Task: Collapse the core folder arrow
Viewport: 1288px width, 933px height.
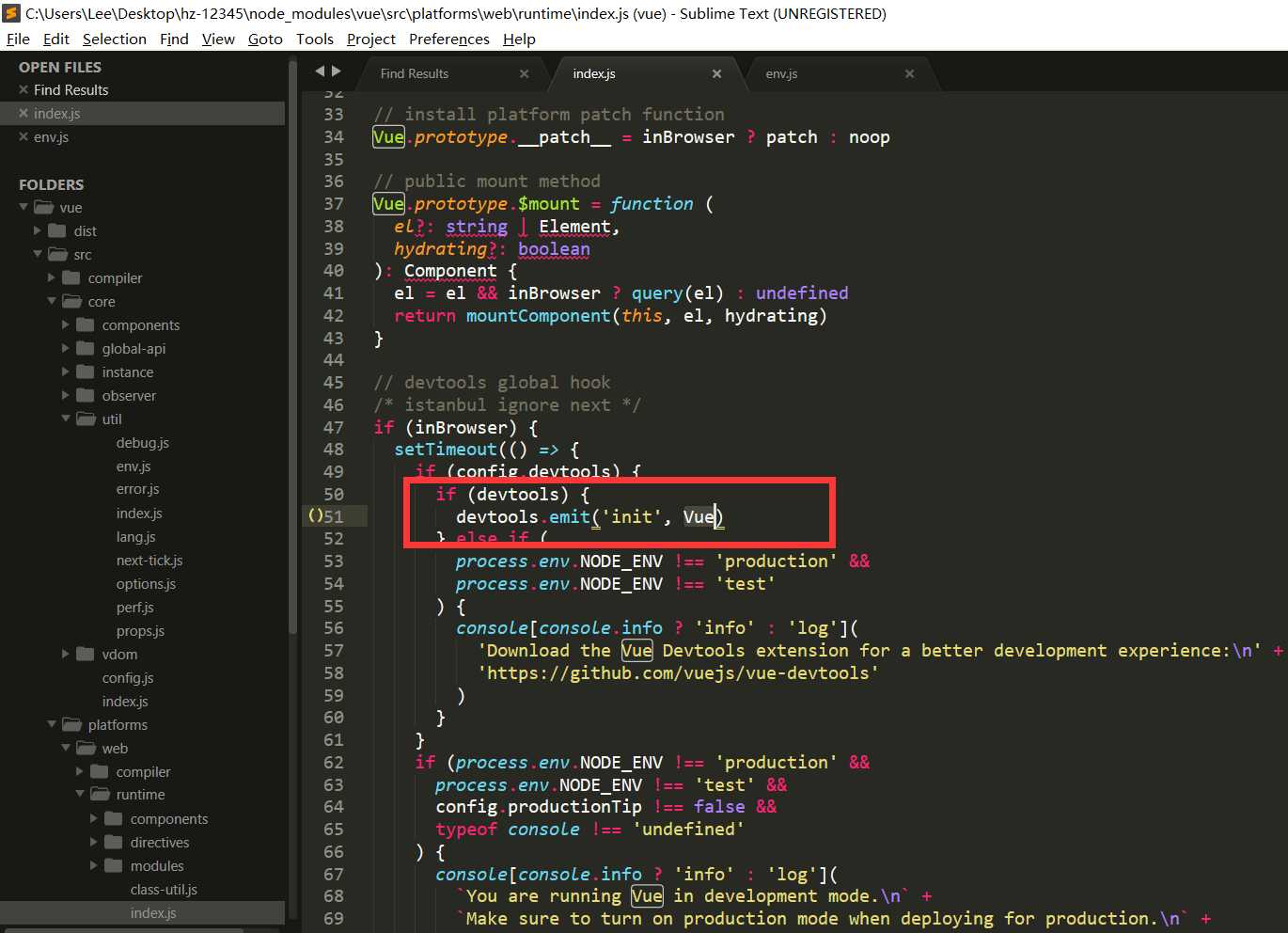Action: tap(52, 301)
